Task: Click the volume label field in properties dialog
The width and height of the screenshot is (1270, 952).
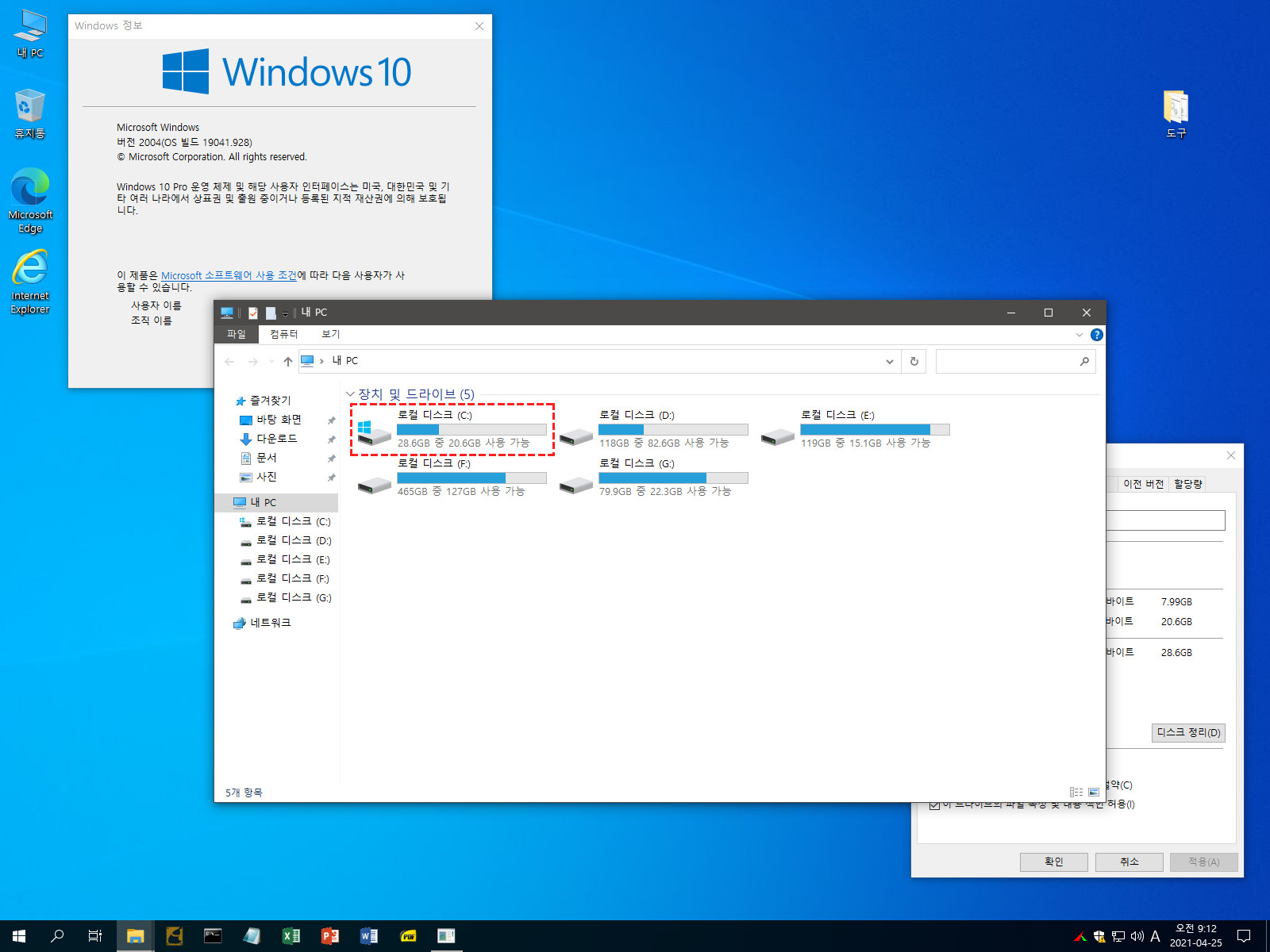Action: click(x=1165, y=520)
